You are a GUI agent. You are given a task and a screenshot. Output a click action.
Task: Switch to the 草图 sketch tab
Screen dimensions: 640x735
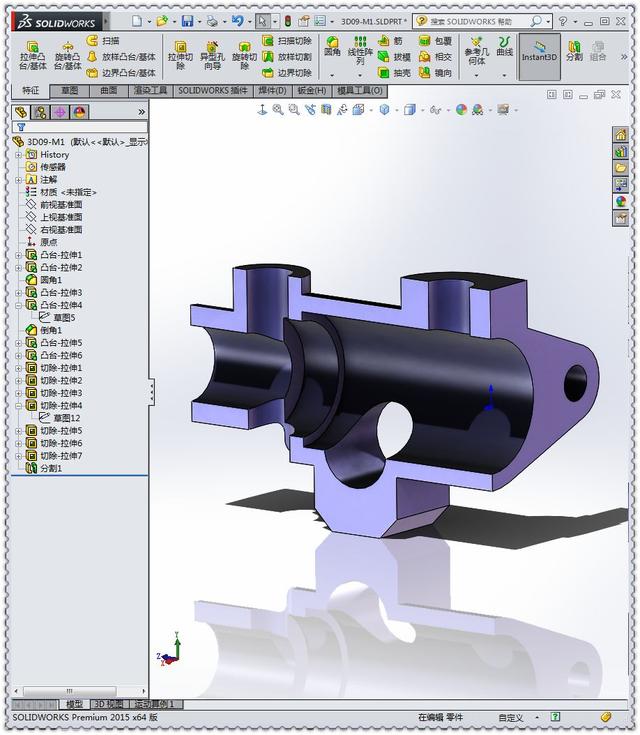(x=69, y=90)
